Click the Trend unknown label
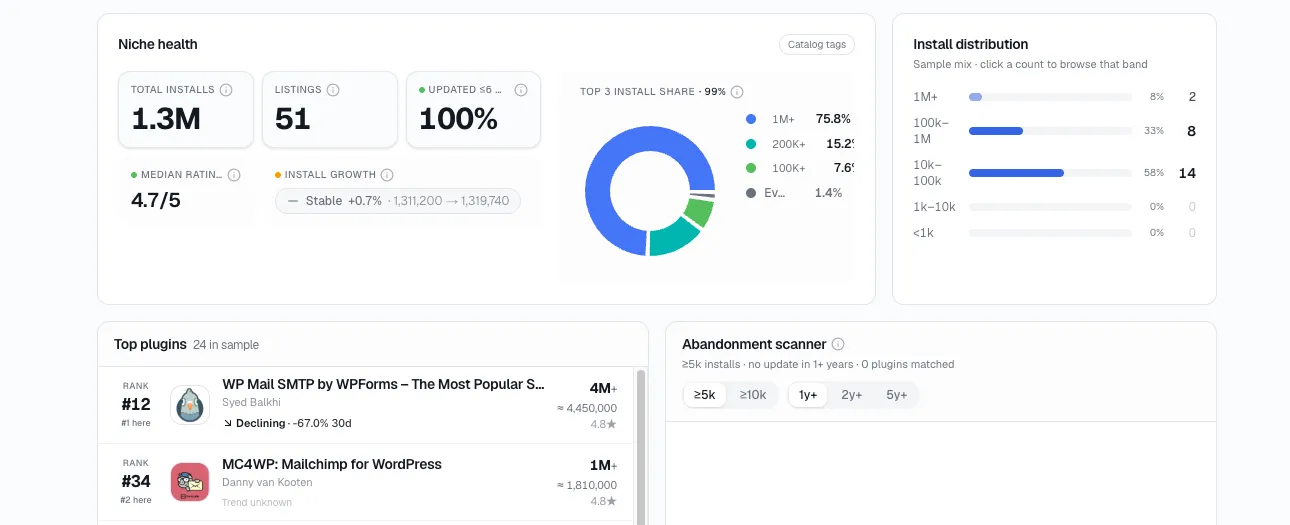This screenshot has width=1290, height=525. [257, 502]
